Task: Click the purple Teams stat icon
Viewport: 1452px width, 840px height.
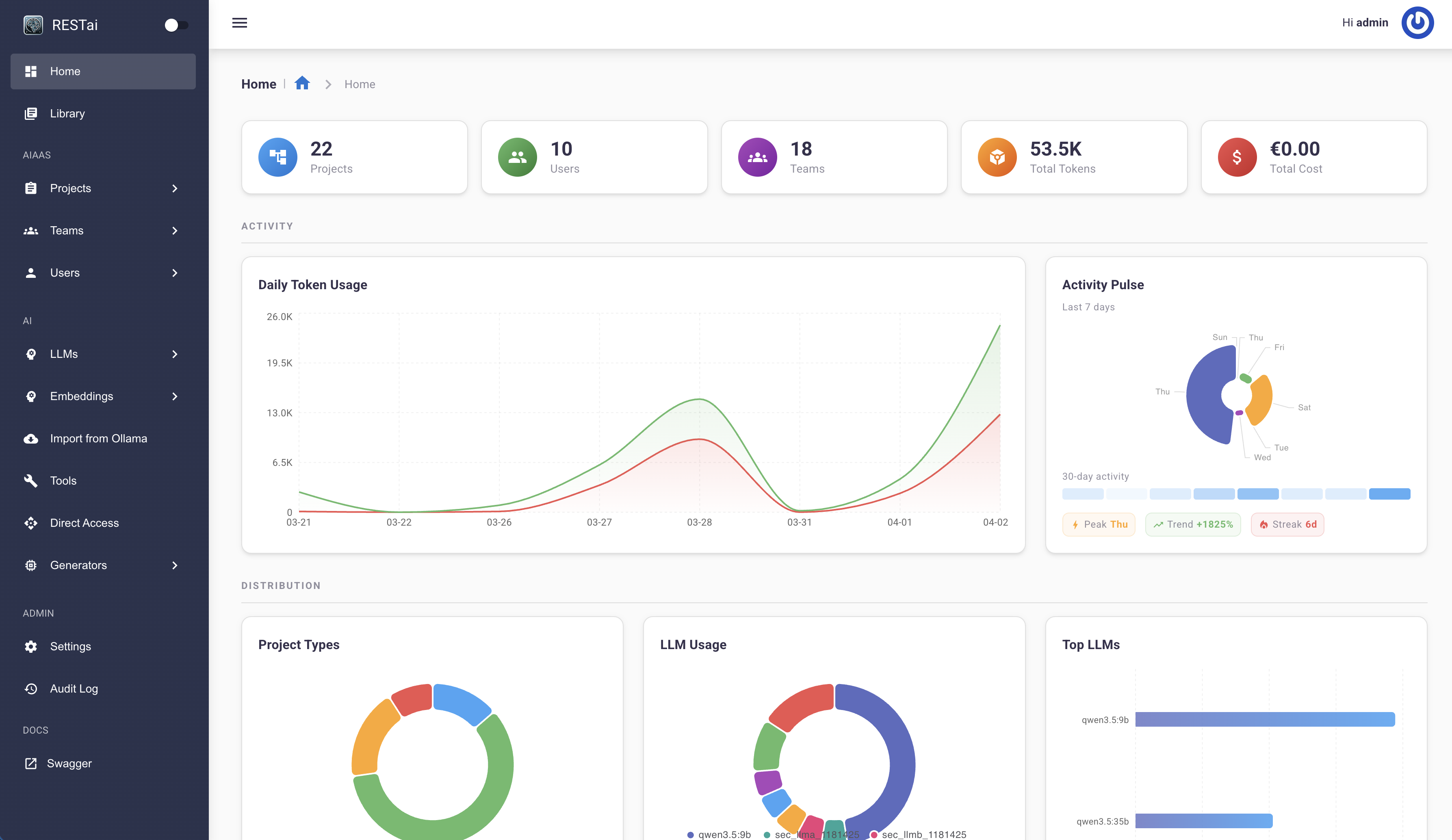Action: coord(757,157)
